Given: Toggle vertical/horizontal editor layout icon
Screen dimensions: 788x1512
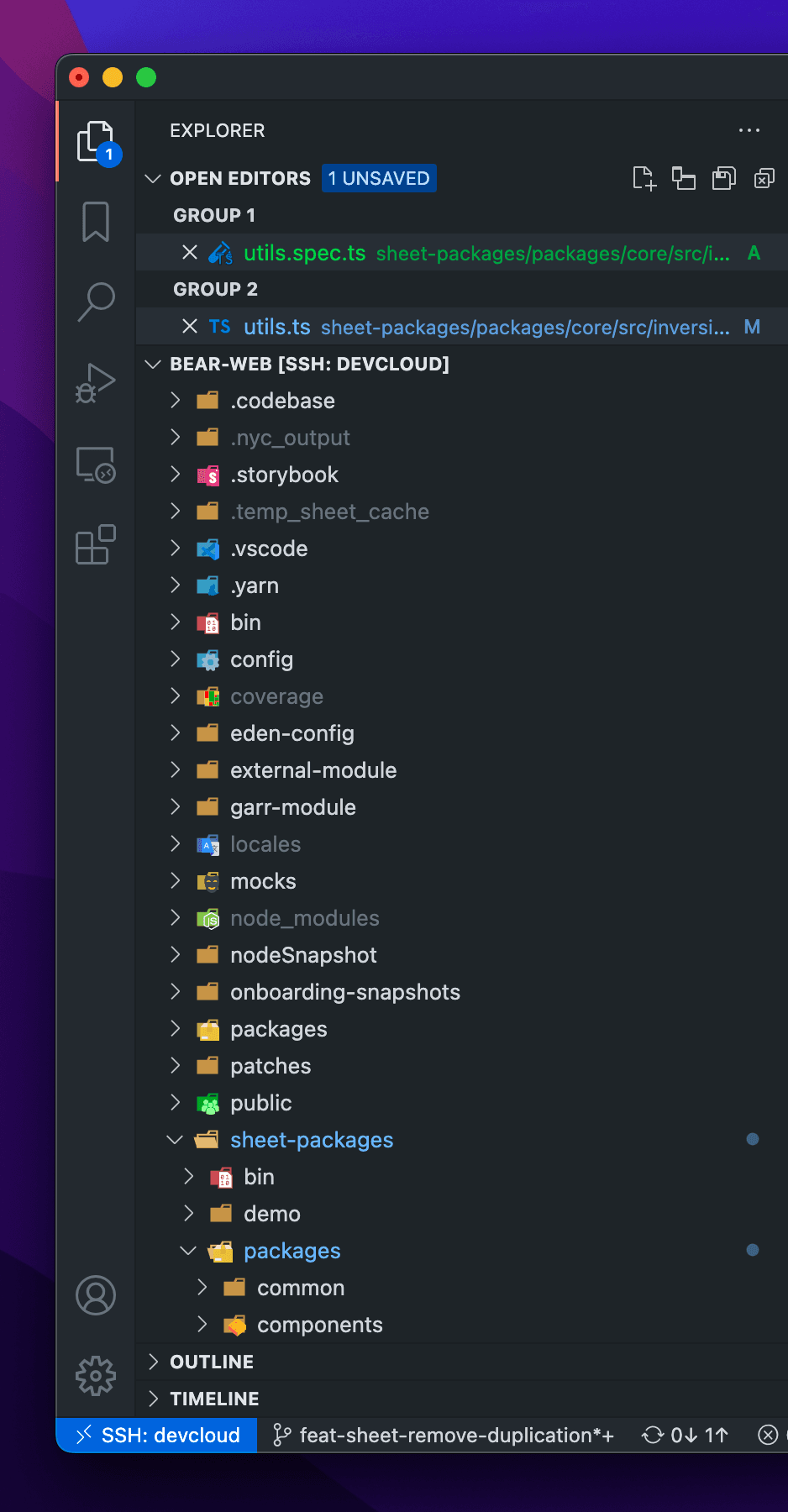Looking at the screenshot, I should (x=683, y=178).
